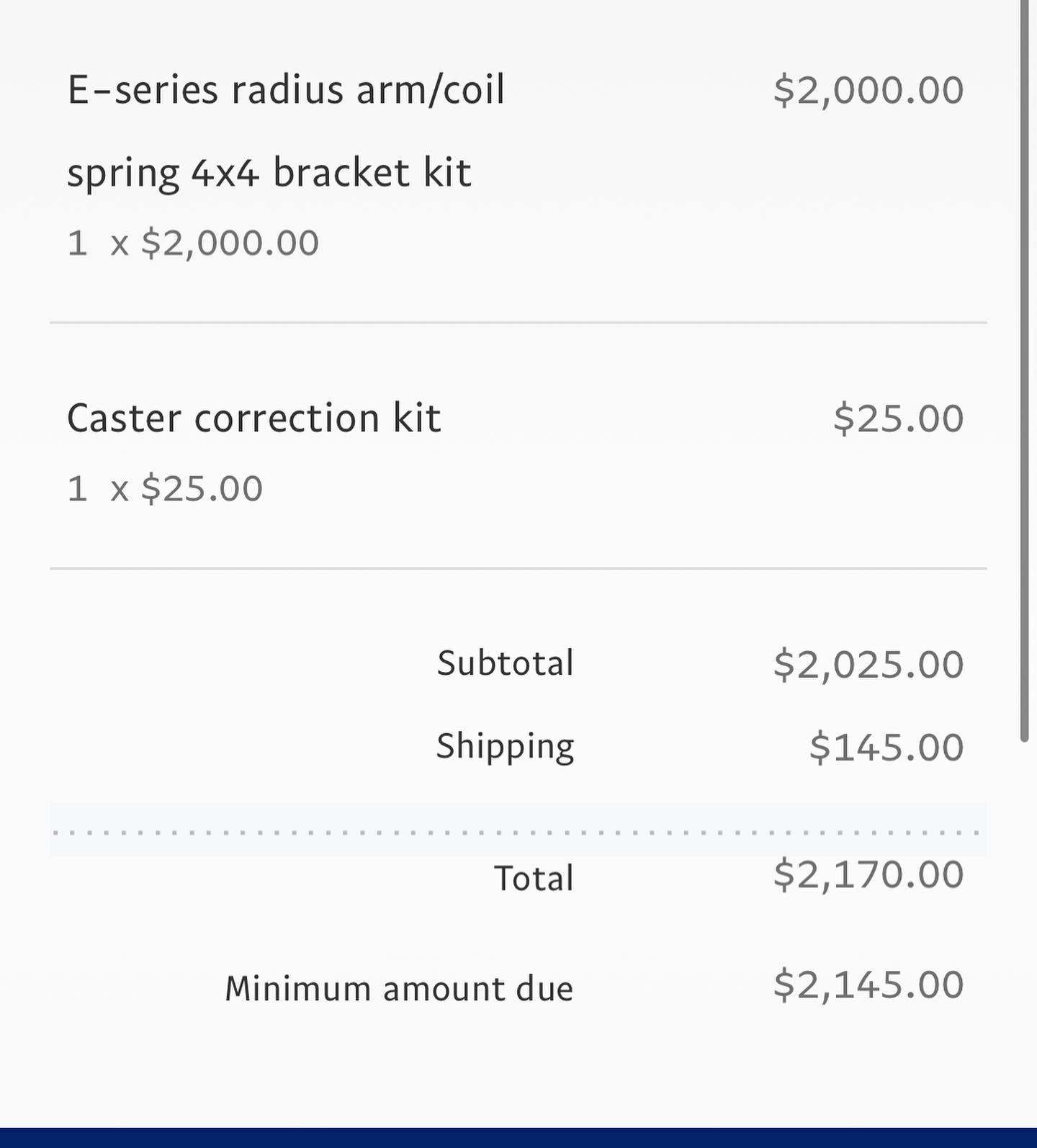Select the spring 4x4 bracket kit text line

(x=269, y=174)
